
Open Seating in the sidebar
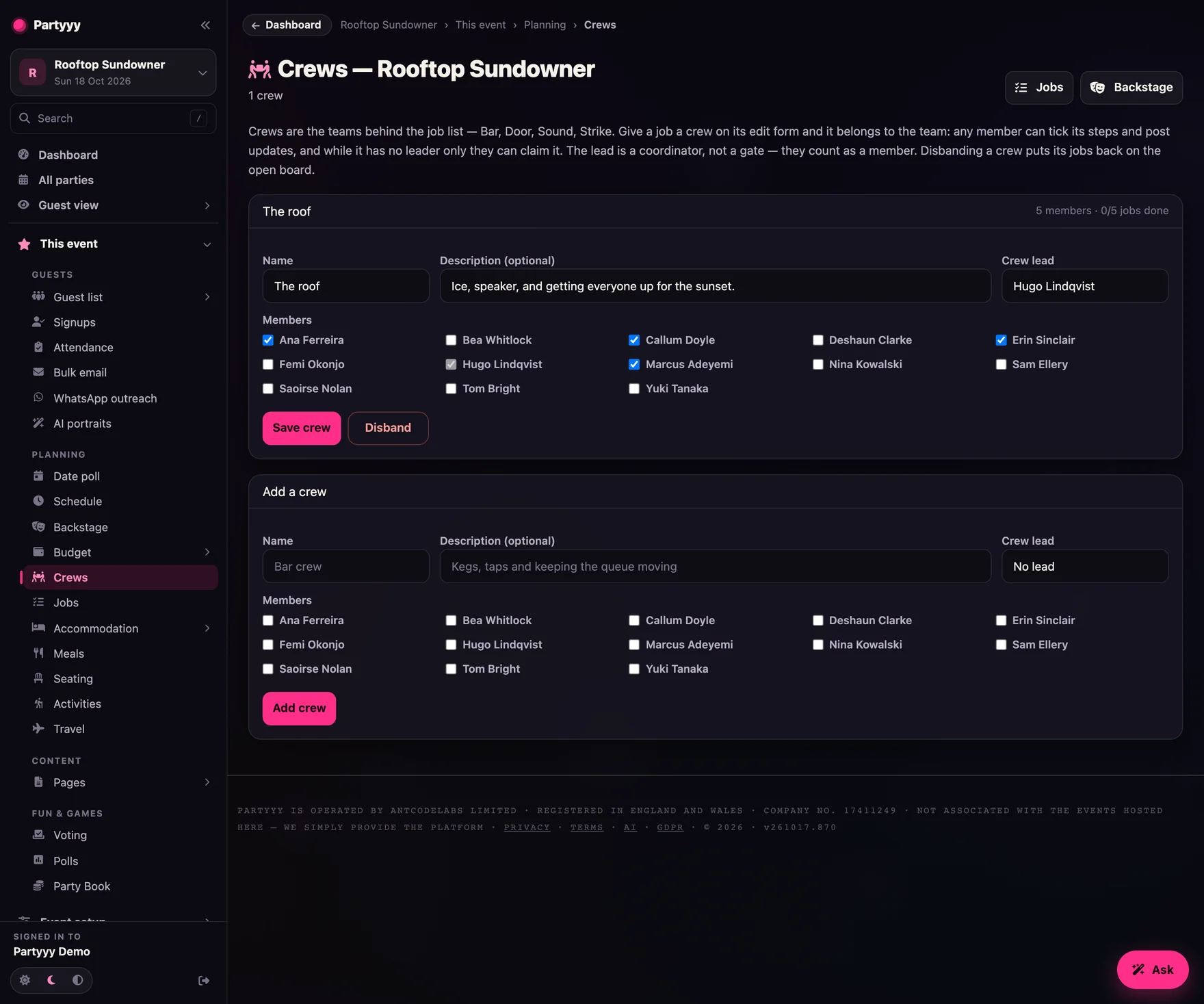119,678
